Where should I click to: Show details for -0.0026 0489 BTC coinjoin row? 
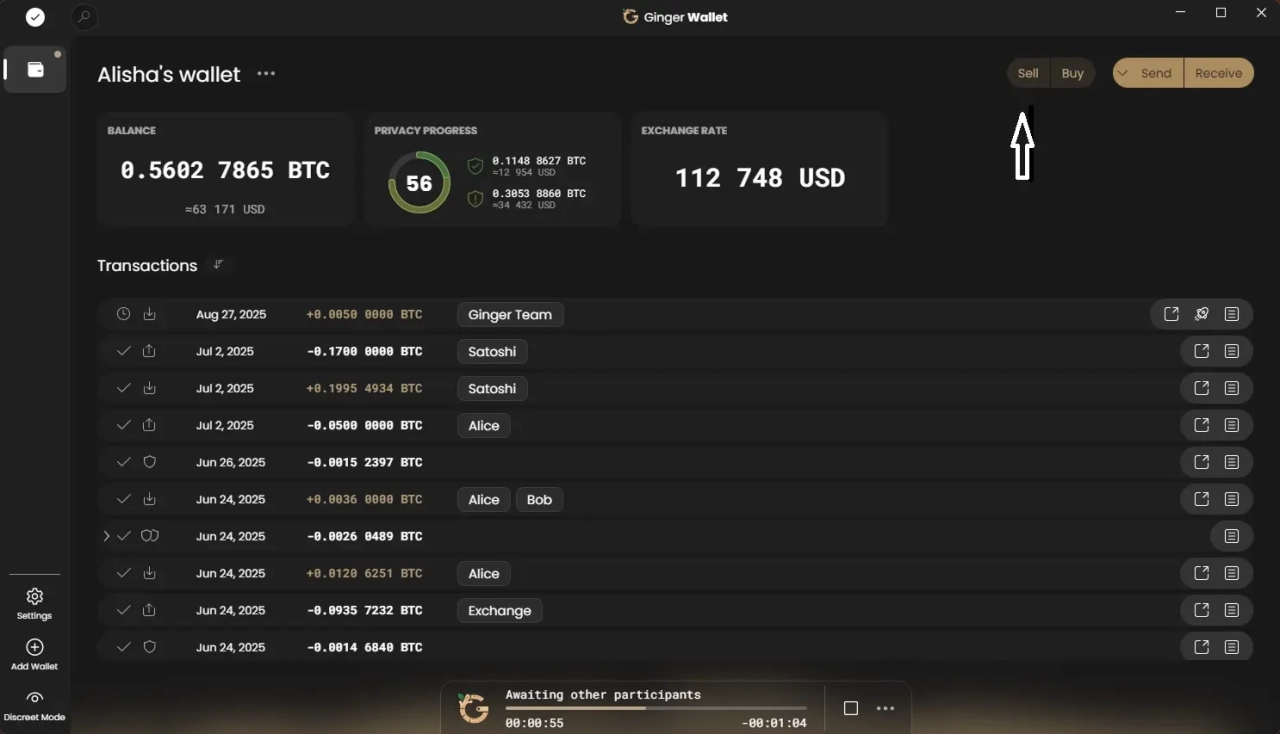click(x=1232, y=536)
